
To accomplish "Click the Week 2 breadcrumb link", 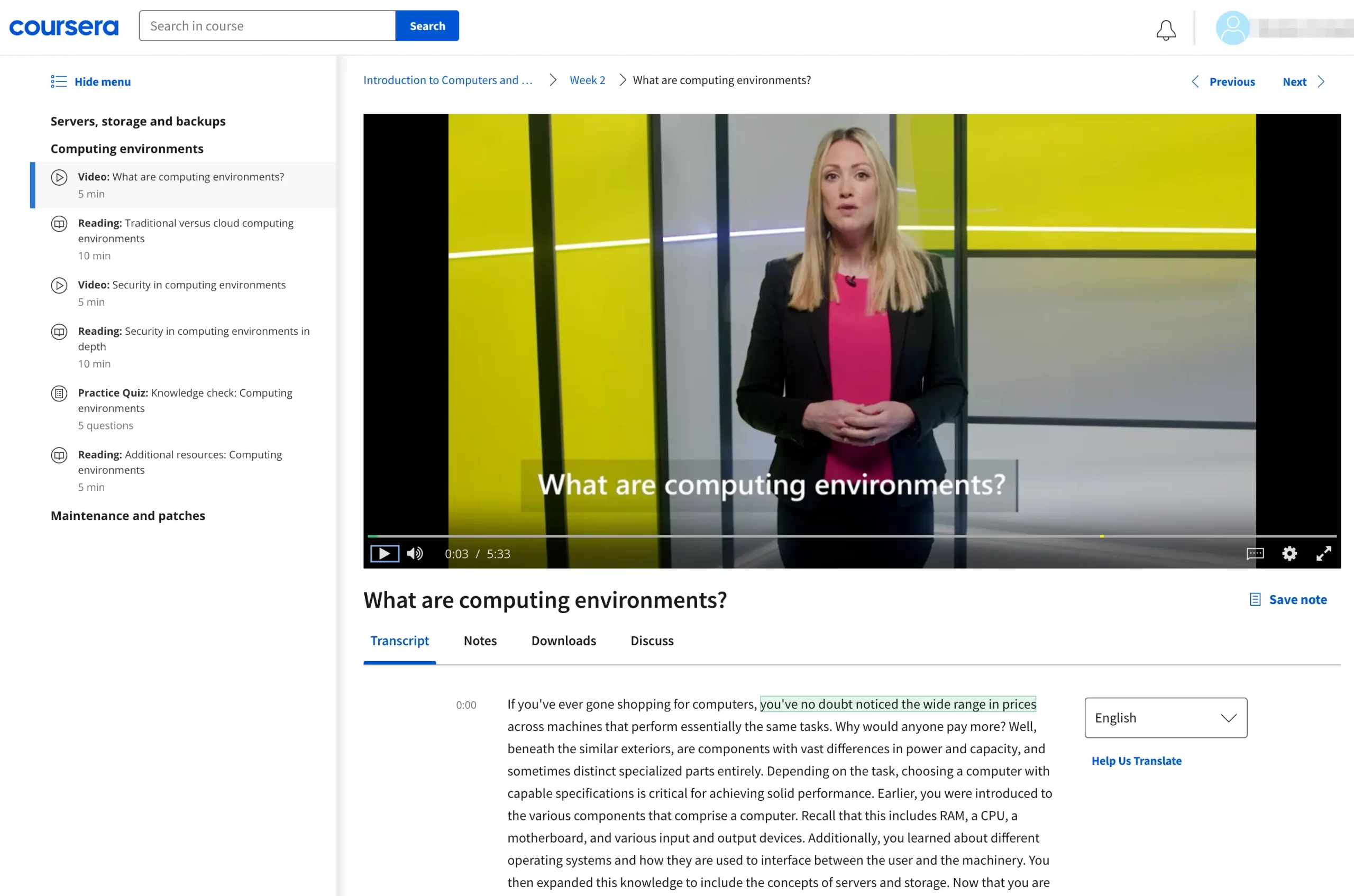I will [x=587, y=80].
